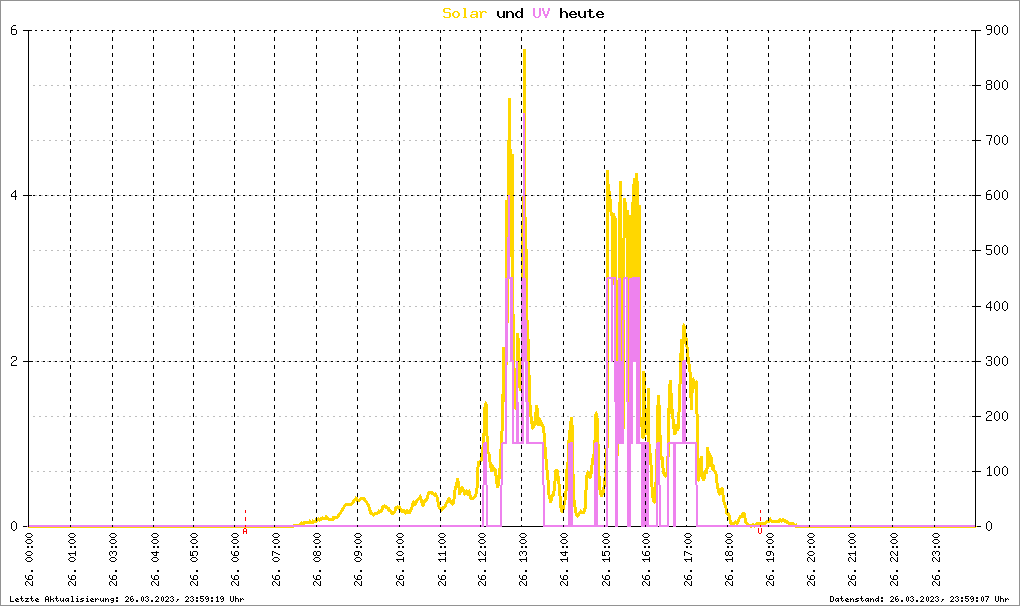Click the yellow "Solar" word in the title
This screenshot has height=606, width=1020.
[x=465, y=13]
